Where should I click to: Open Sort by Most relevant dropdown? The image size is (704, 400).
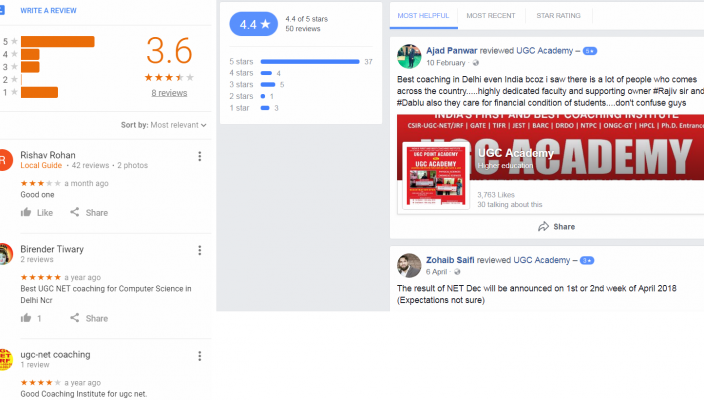point(163,125)
